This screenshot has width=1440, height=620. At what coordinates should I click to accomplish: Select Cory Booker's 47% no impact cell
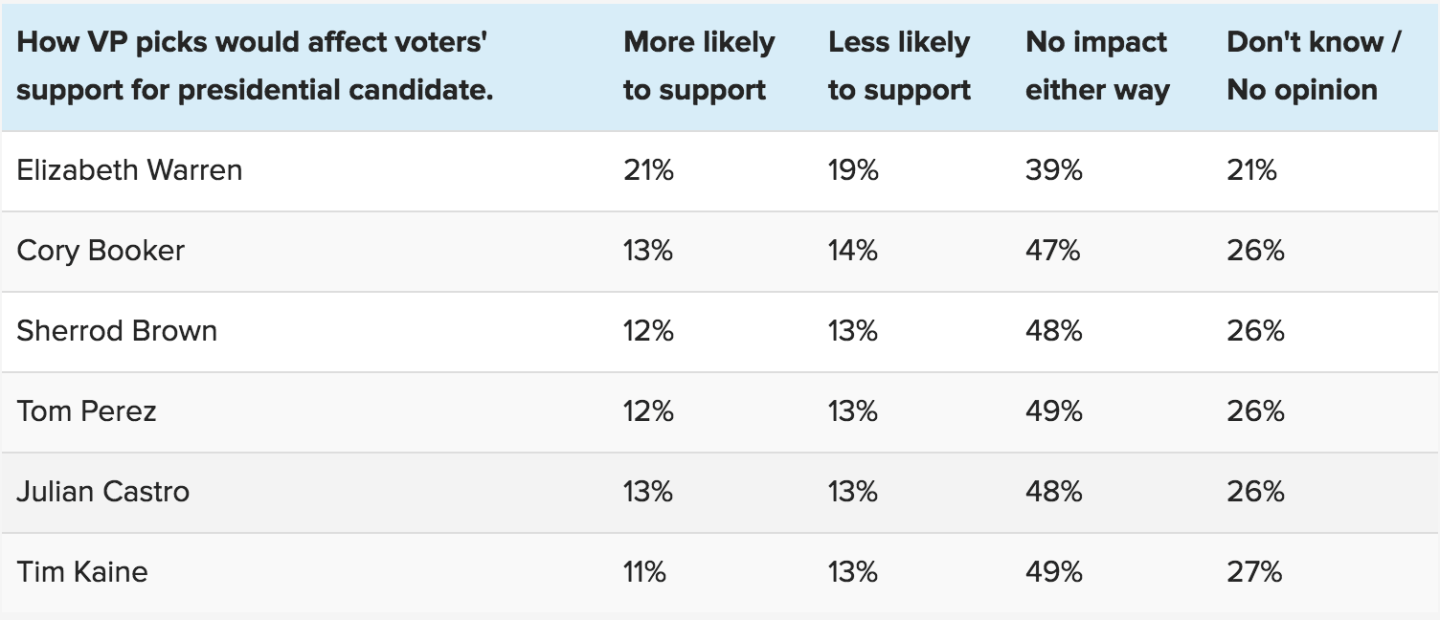pyautogui.click(x=1053, y=250)
